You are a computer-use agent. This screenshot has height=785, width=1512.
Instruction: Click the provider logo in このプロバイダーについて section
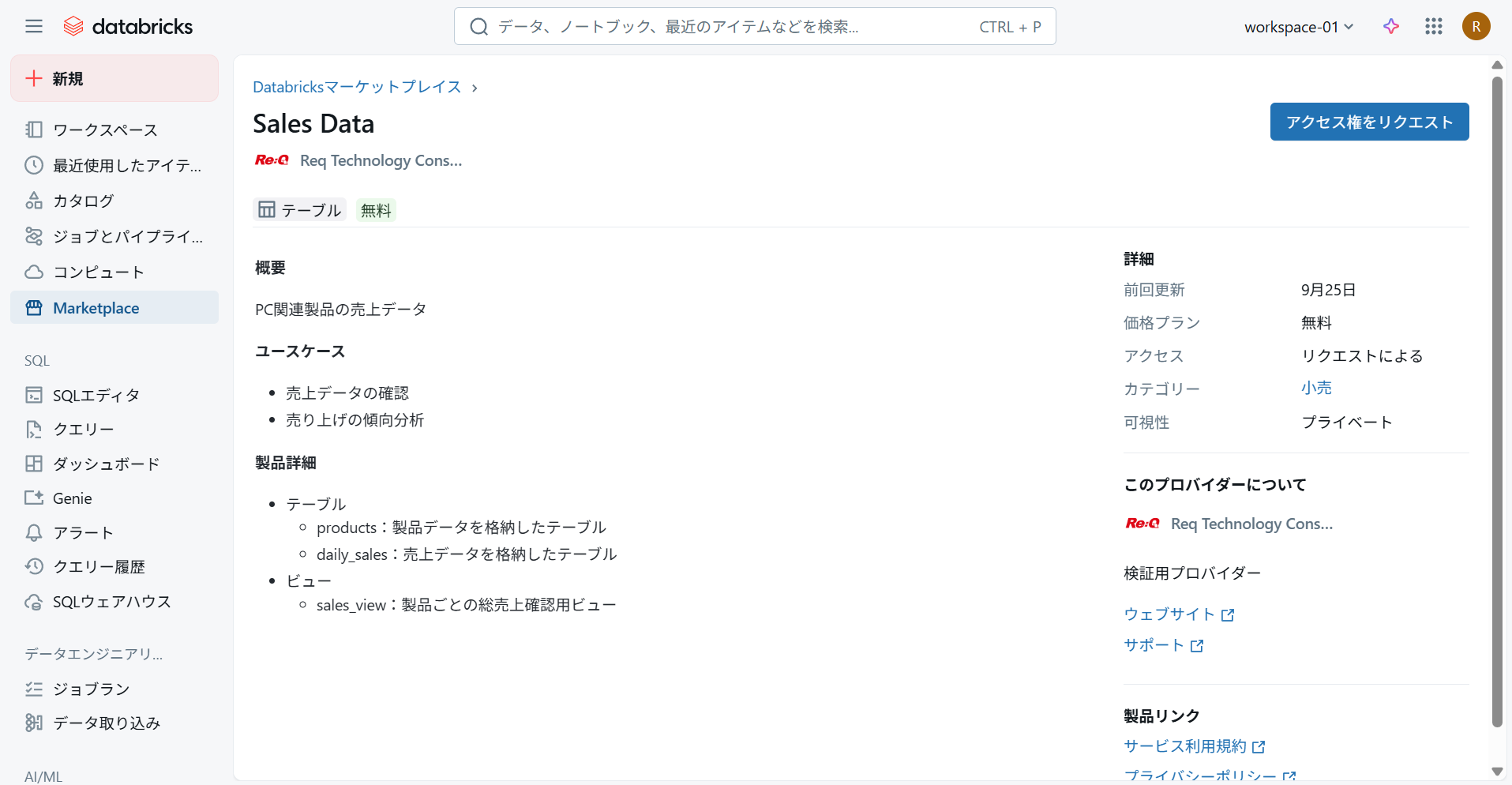pos(1142,524)
